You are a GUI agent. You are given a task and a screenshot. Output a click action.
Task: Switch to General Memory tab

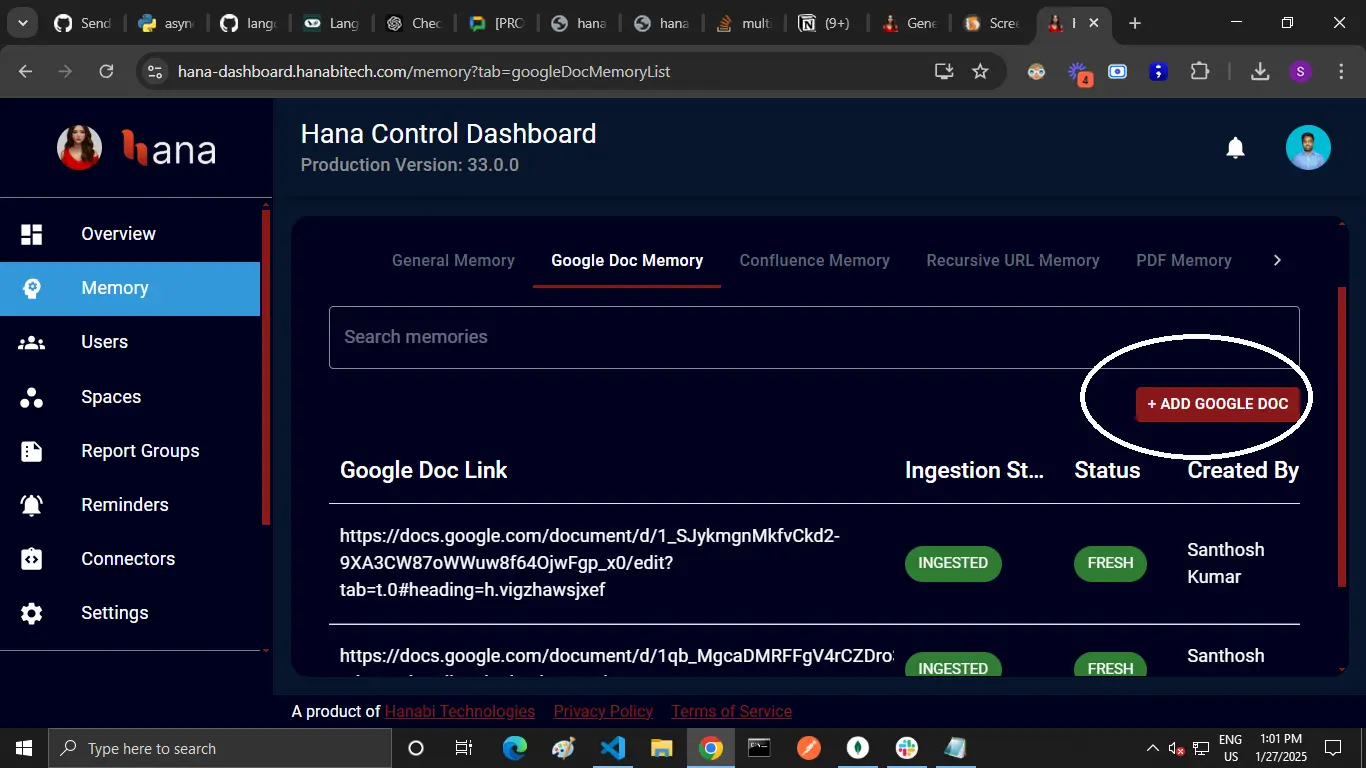(453, 260)
